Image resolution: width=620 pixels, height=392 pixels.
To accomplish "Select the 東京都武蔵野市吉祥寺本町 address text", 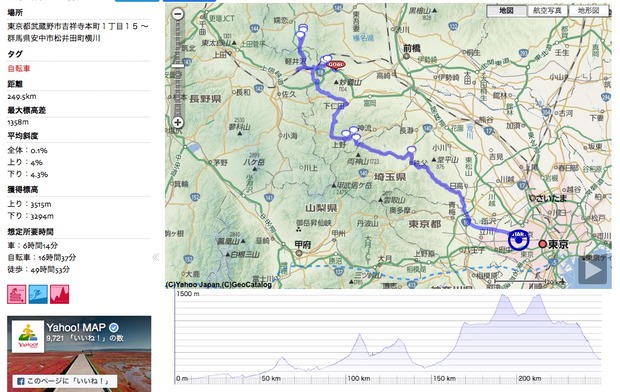I will [x=78, y=27].
